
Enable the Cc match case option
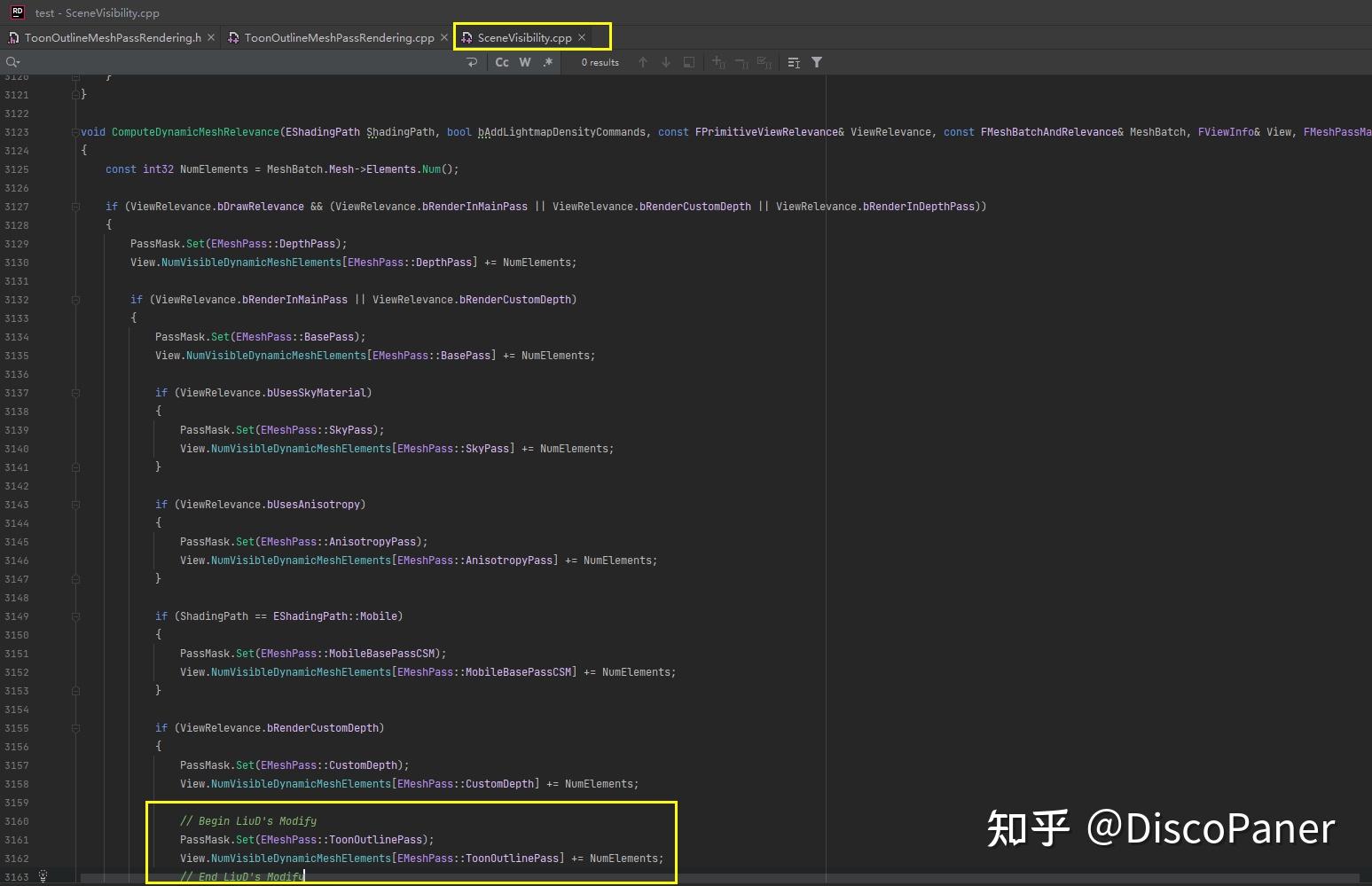(x=502, y=62)
